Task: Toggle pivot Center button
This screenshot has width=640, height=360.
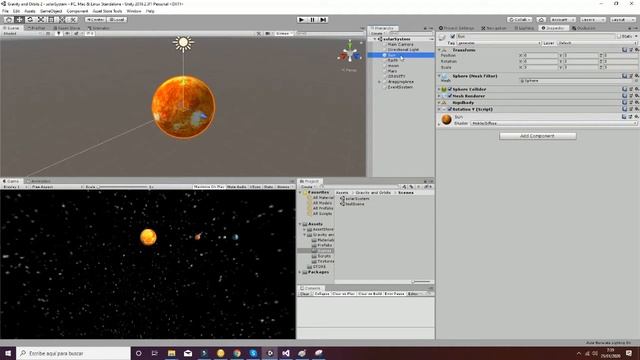Action: point(95,20)
